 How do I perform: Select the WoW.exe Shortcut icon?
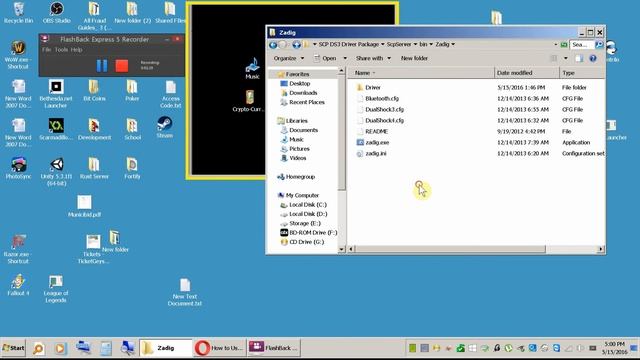click(18, 55)
